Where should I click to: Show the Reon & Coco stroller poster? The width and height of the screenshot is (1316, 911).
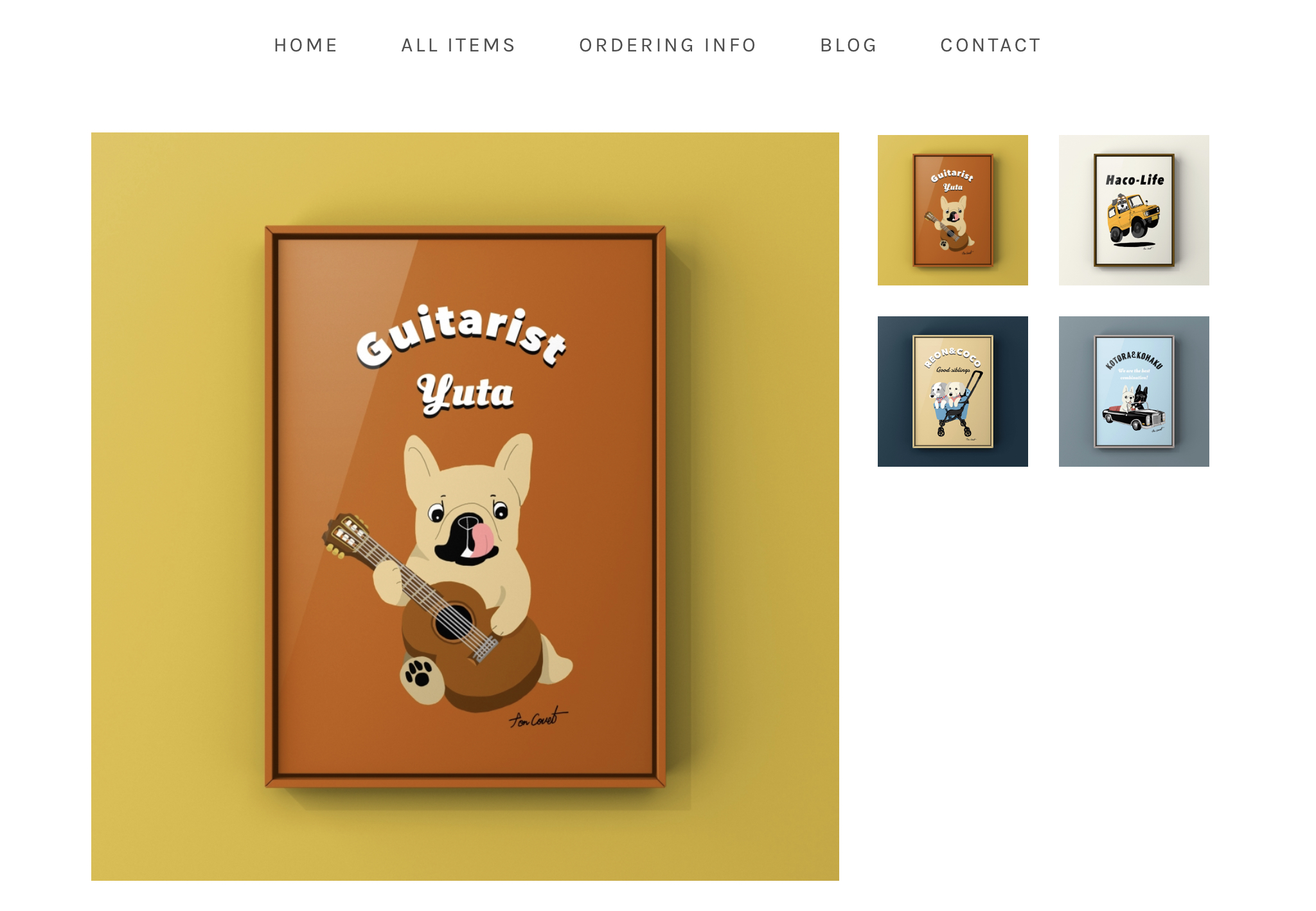tap(953, 392)
